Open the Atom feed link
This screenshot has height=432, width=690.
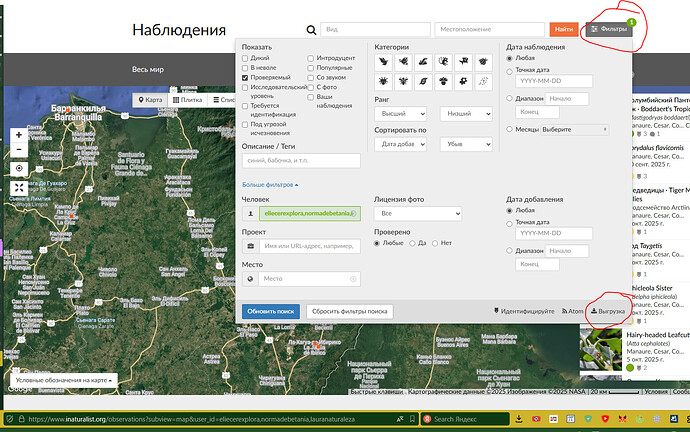click(x=573, y=311)
